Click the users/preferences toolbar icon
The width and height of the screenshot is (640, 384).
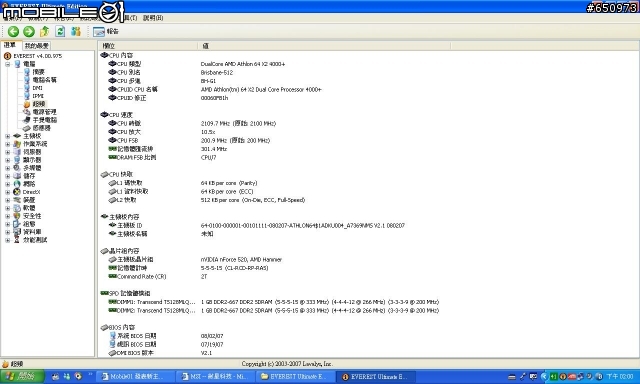[76, 31]
